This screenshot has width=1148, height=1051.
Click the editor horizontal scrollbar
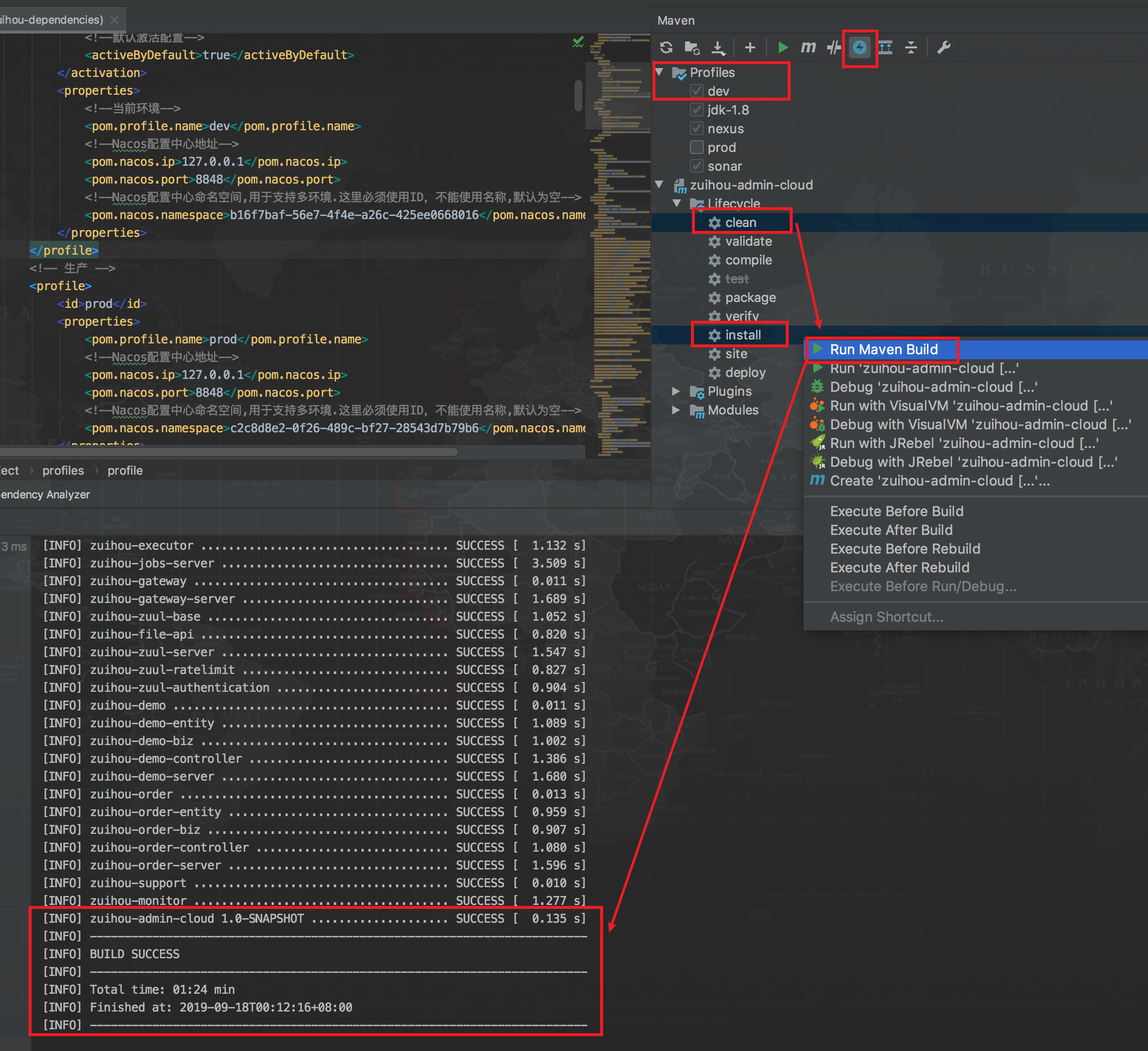pos(229,452)
